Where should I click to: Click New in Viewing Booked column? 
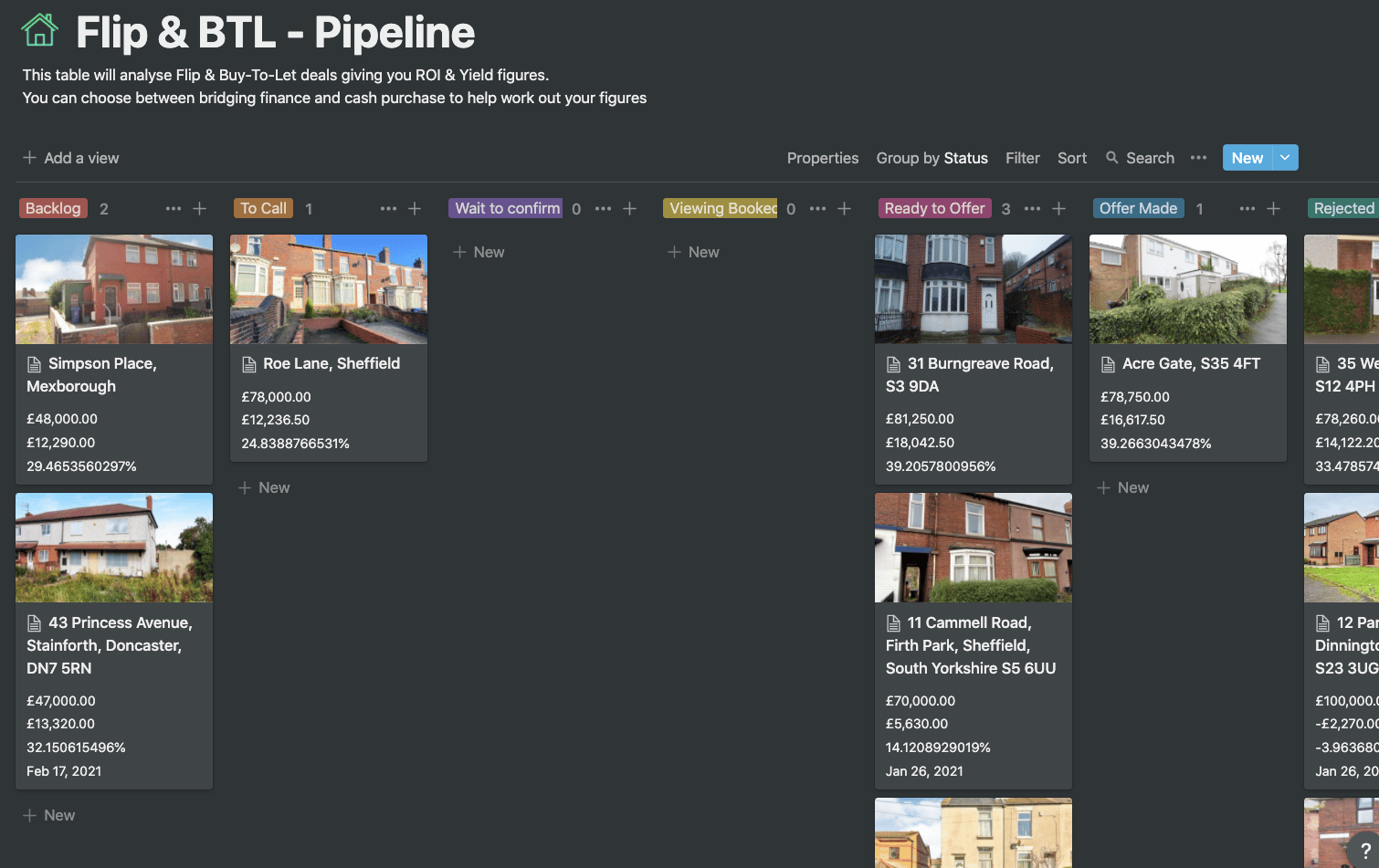click(693, 252)
